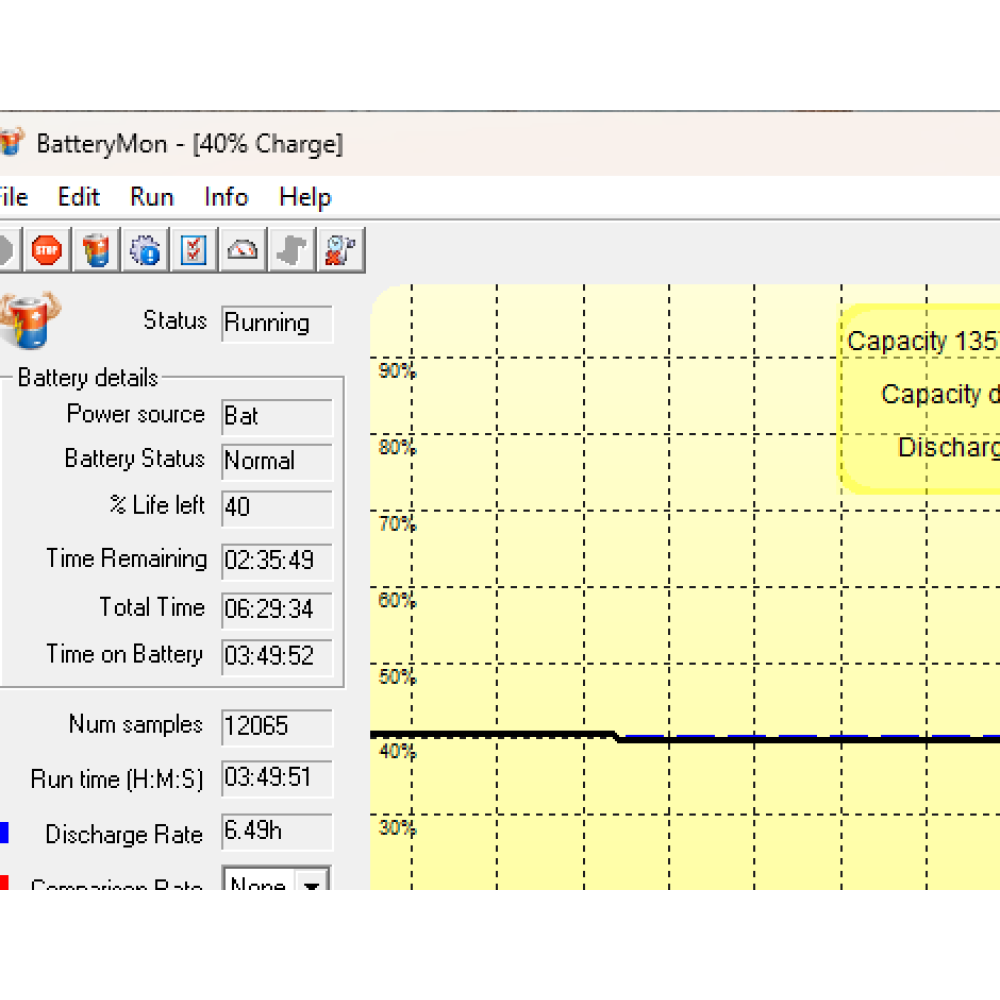
Task: Click the clock with red X toolbar icon
Action: (340, 250)
